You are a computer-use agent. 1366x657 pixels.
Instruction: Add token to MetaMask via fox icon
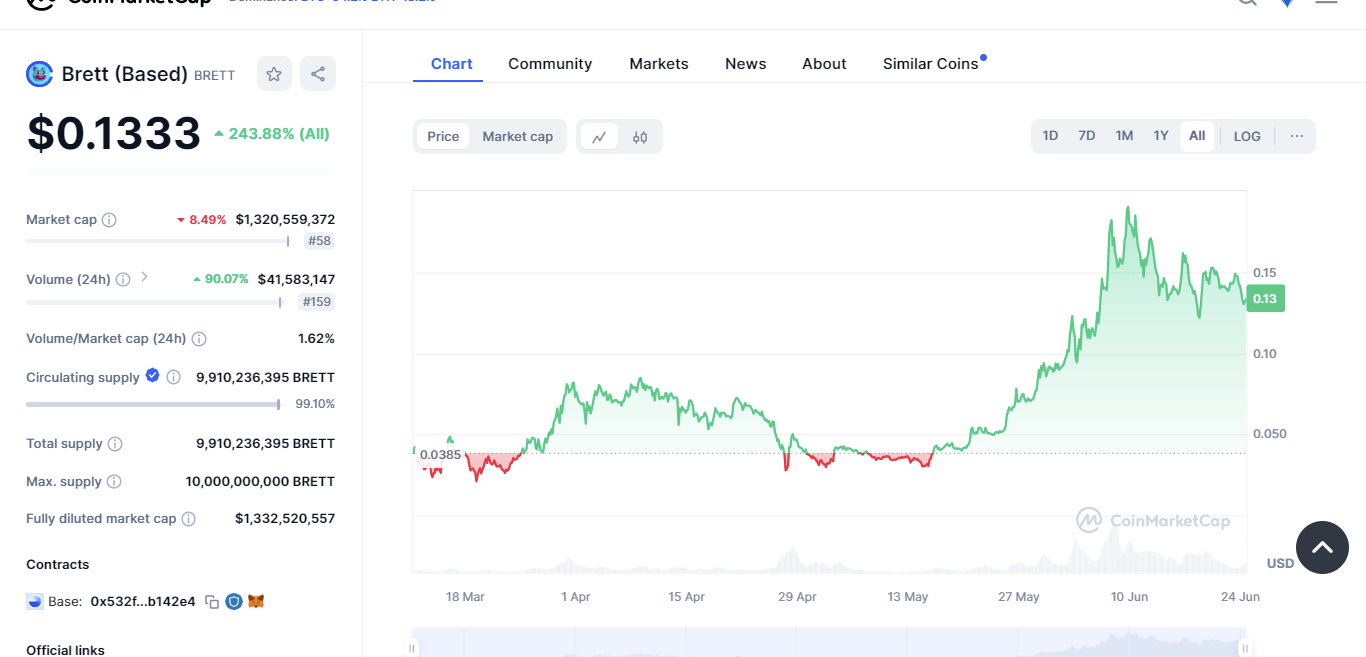256,602
